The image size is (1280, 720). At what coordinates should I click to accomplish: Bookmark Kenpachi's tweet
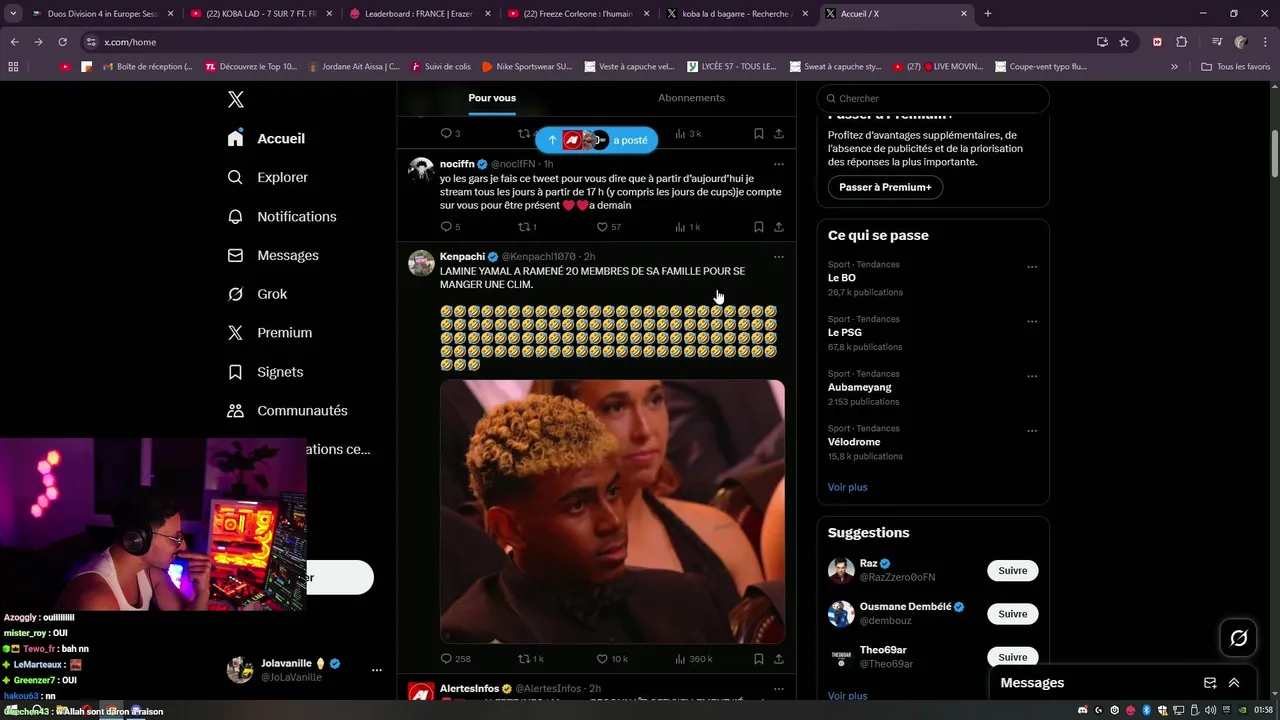point(759,659)
